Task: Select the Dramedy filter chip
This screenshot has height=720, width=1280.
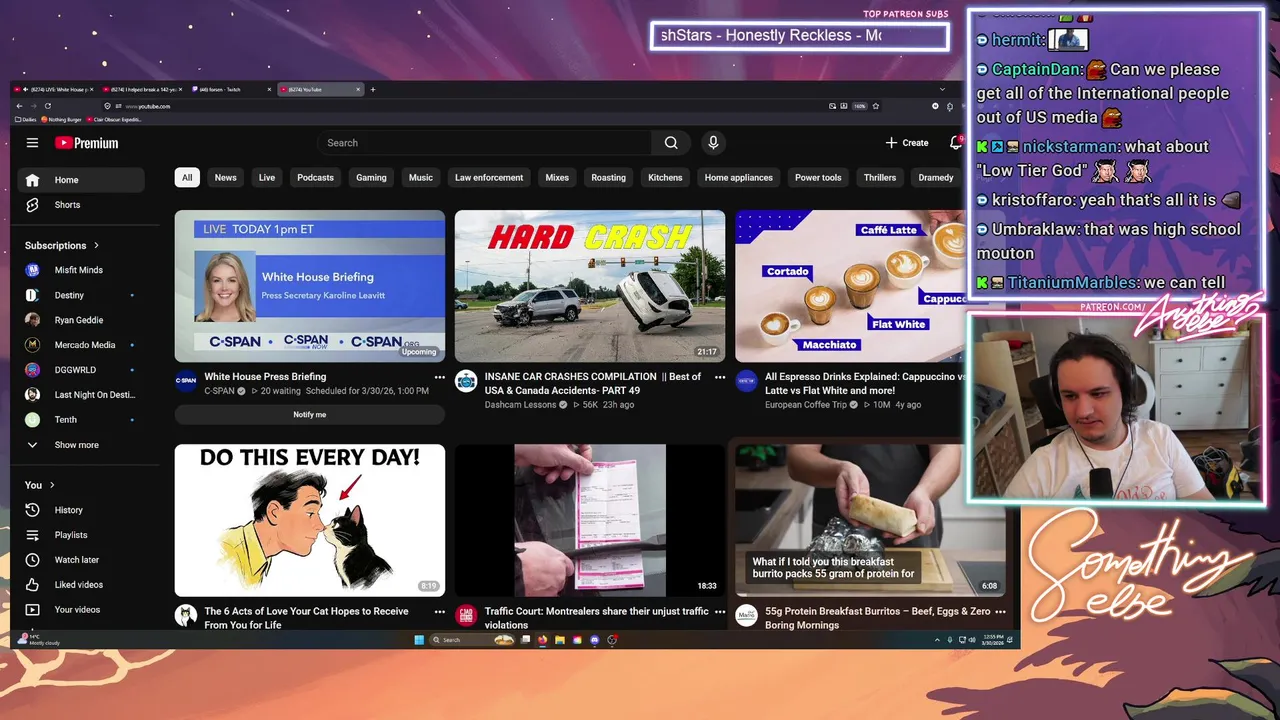Action: [x=936, y=178]
